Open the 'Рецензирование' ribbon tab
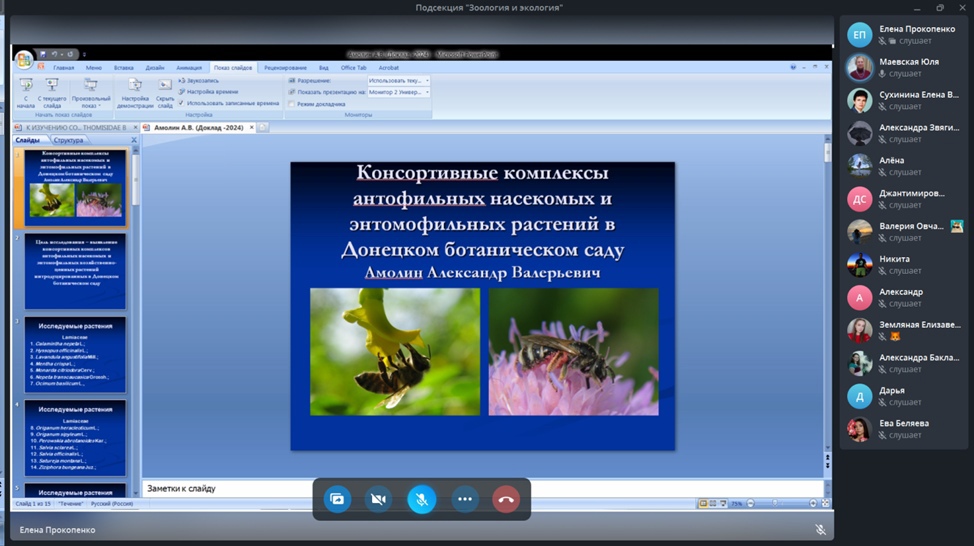The width and height of the screenshot is (974, 546). 285,68
